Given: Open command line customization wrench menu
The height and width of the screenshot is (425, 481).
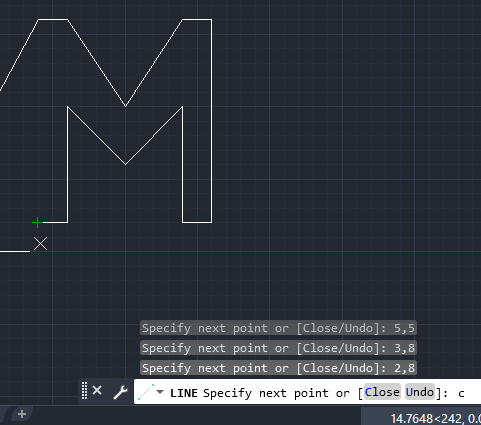Looking at the screenshot, I should point(120,392).
